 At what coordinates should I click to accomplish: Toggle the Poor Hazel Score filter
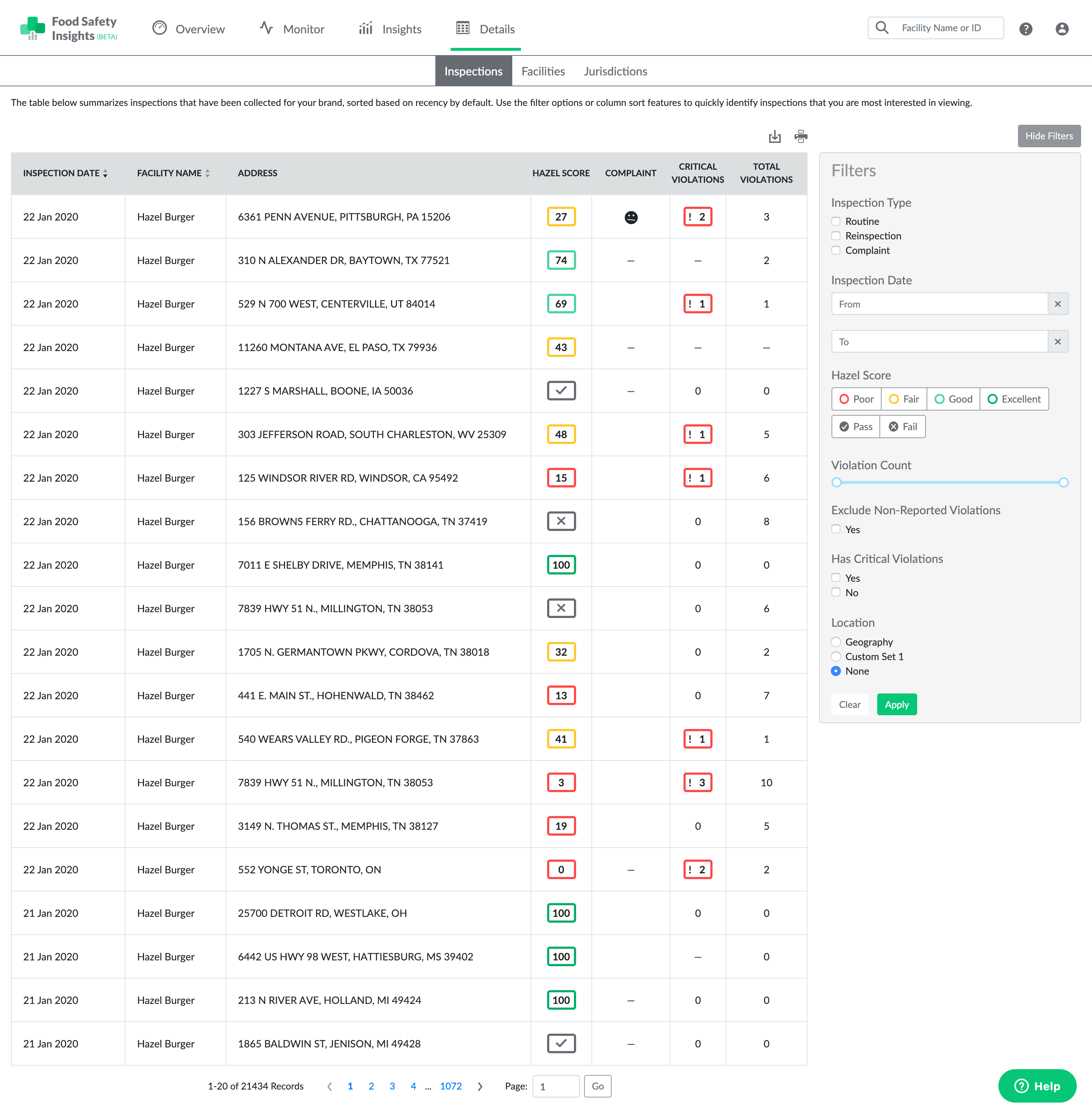(856, 399)
